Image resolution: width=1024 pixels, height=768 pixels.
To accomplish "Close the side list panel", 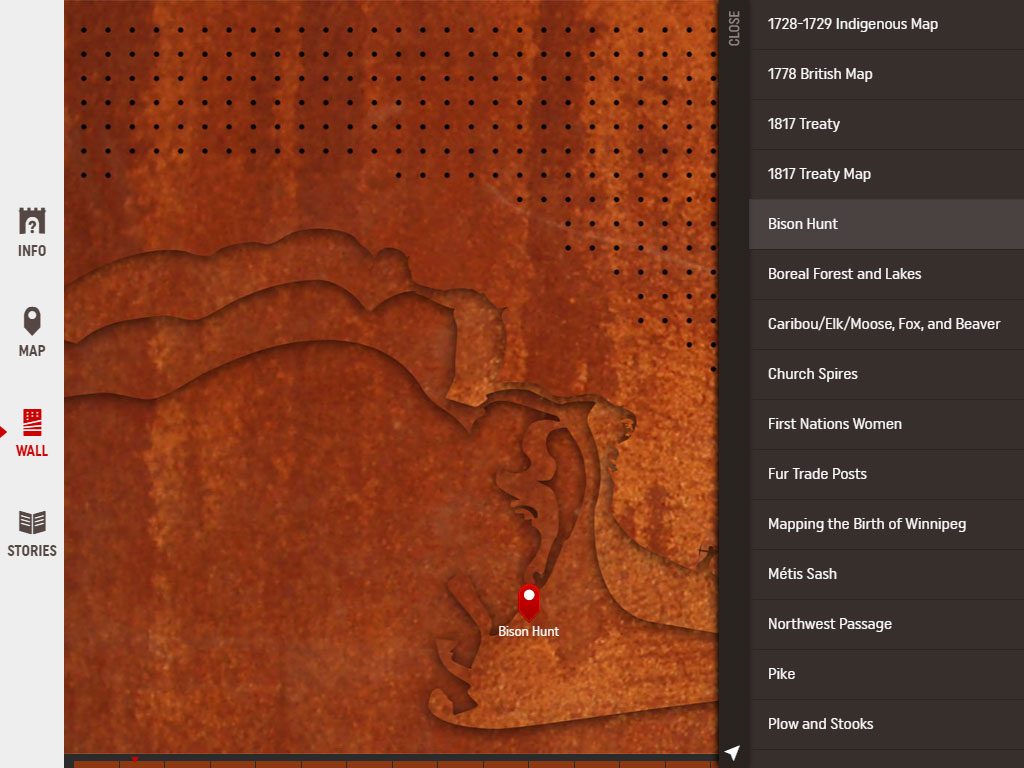I will click(x=734, y=28).
